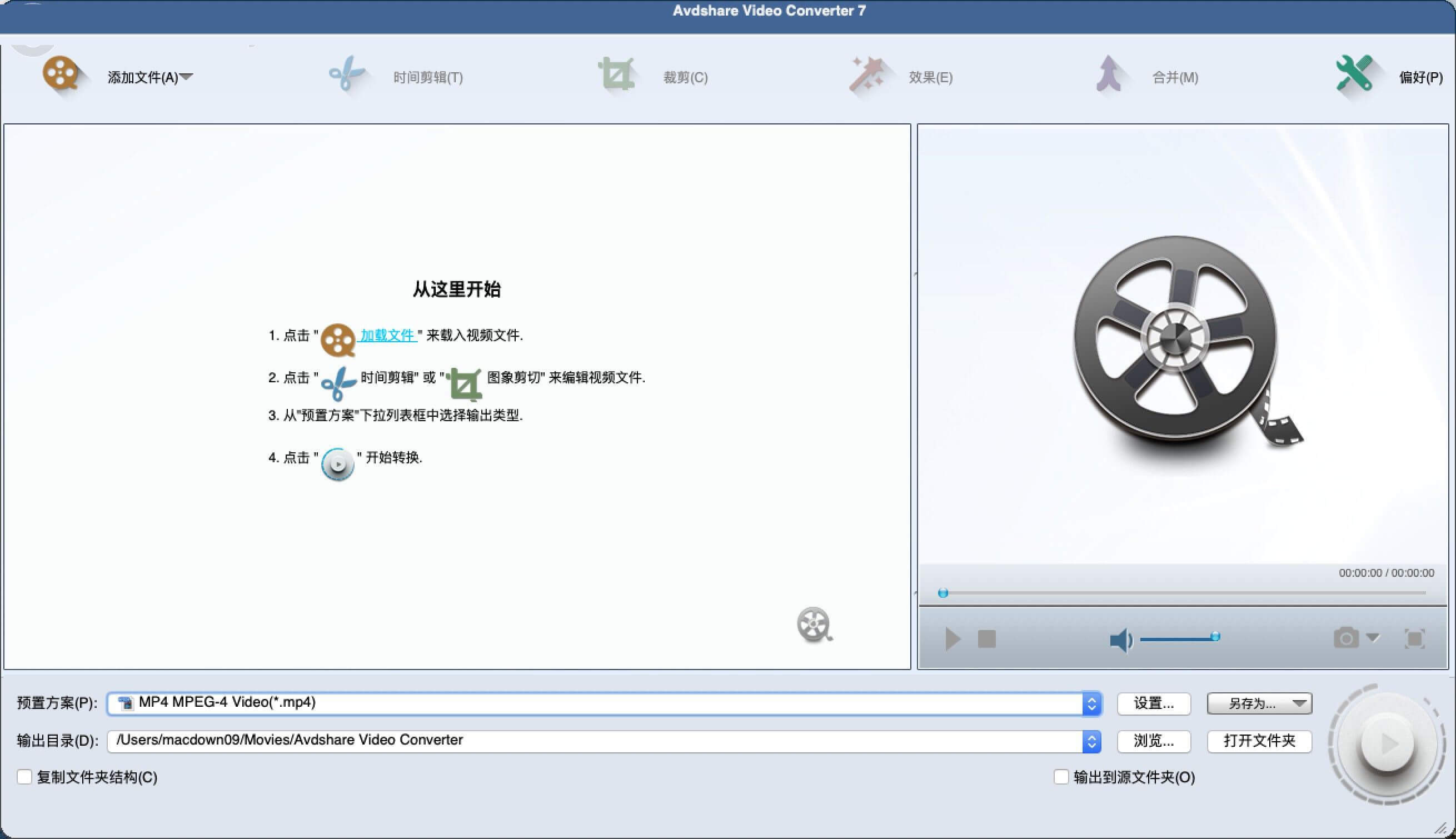Image resolution: width=1456 pixels, height=839 pixels.
Task: Expand the 另存为... dropdown button
Action: 1259,703
